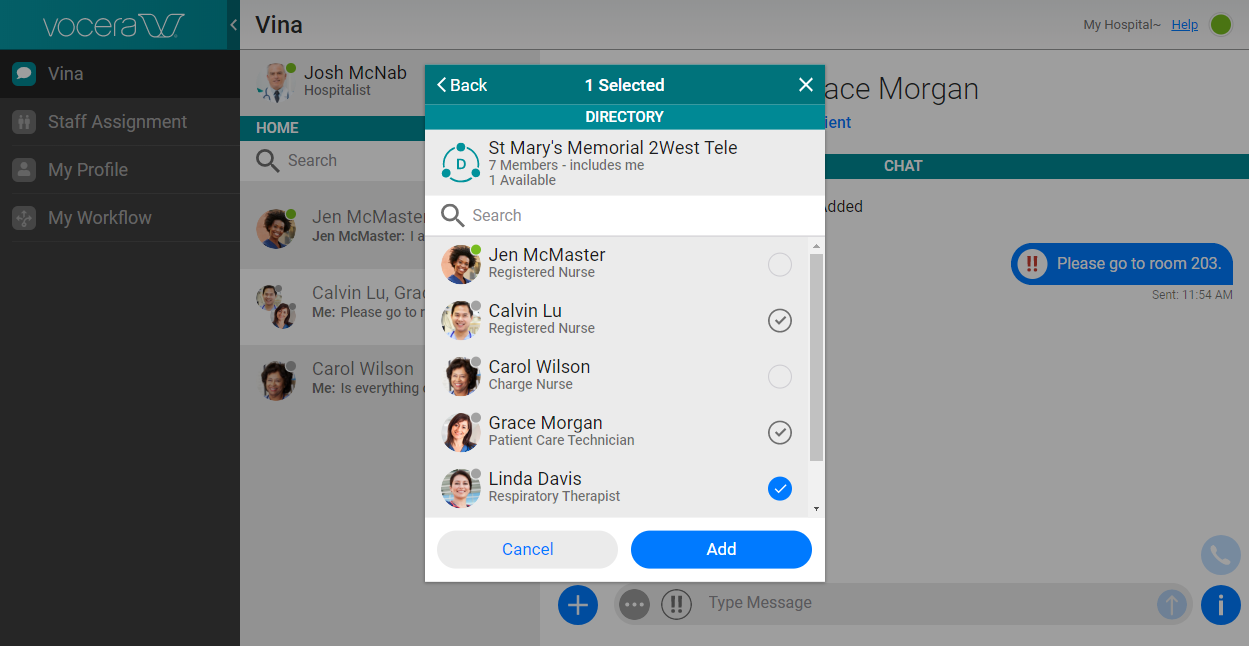Open patient details with the info icon
Image resolution: width=1249 pixels, height=646 pixels.
point(1220,604)
